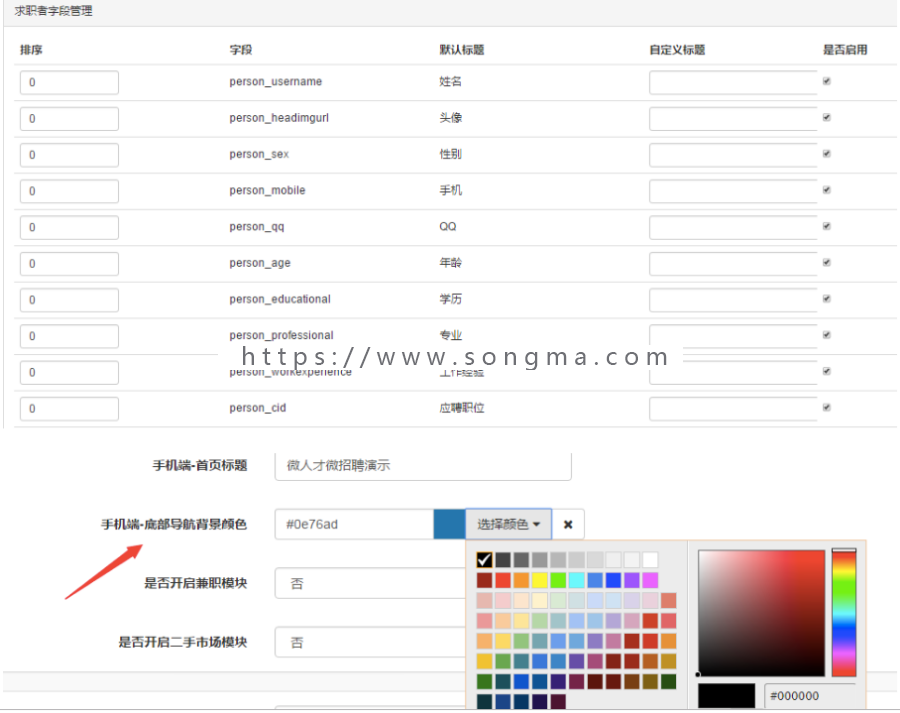Toggle the enabled checkbox for person_cid
Screen dimensions: 900x713
pyautogui.click(x=827, y=408)
